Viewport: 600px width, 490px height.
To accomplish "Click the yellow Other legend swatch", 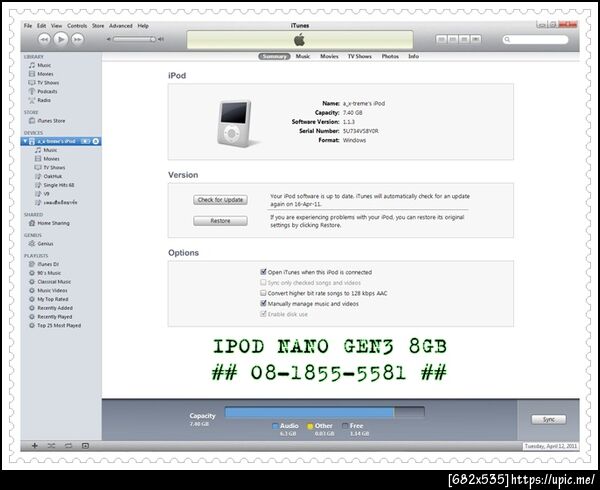I will [310, 426].
